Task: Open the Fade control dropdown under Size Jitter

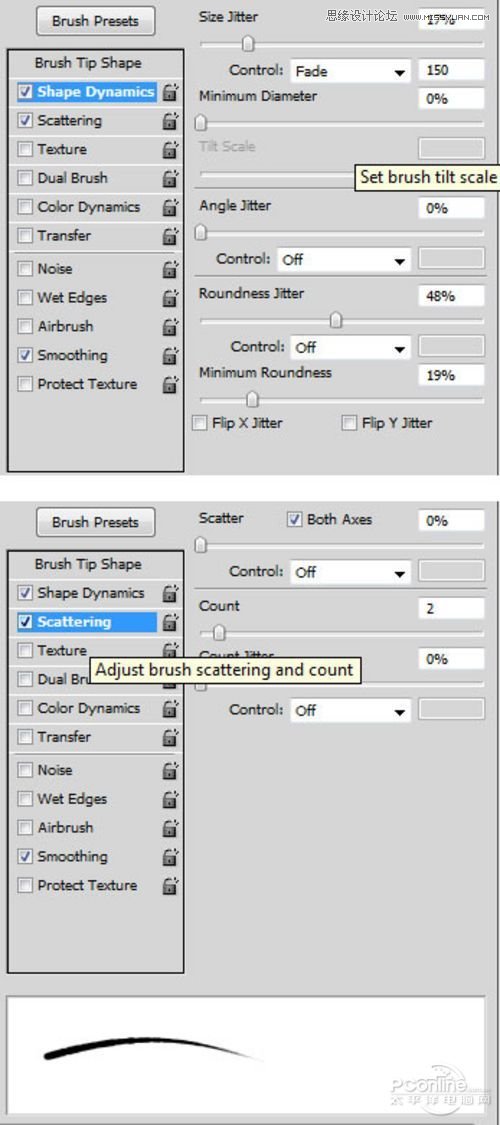Action: [350, 71]
